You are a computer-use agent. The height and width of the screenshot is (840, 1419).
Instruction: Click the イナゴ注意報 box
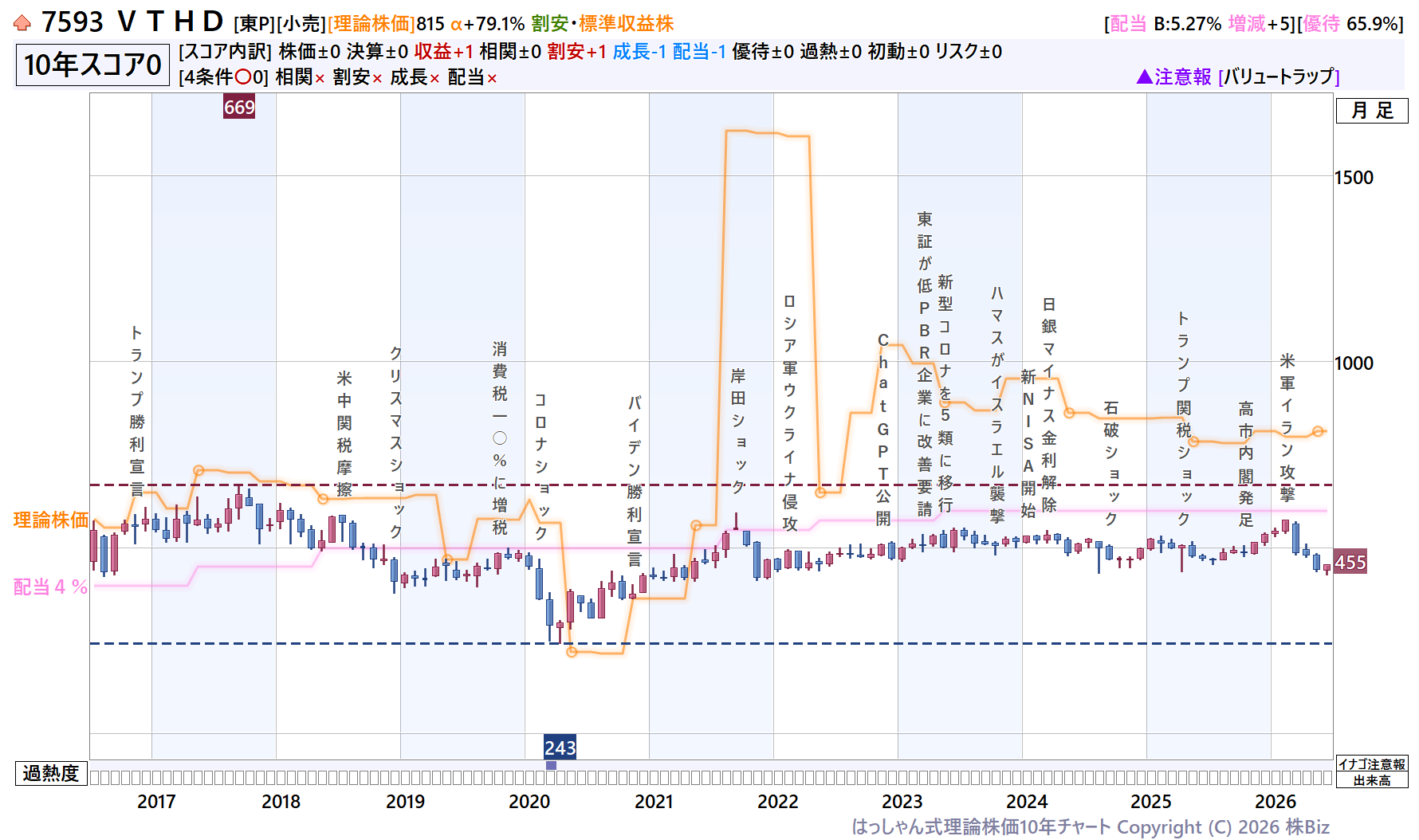tap(1372, 764)
